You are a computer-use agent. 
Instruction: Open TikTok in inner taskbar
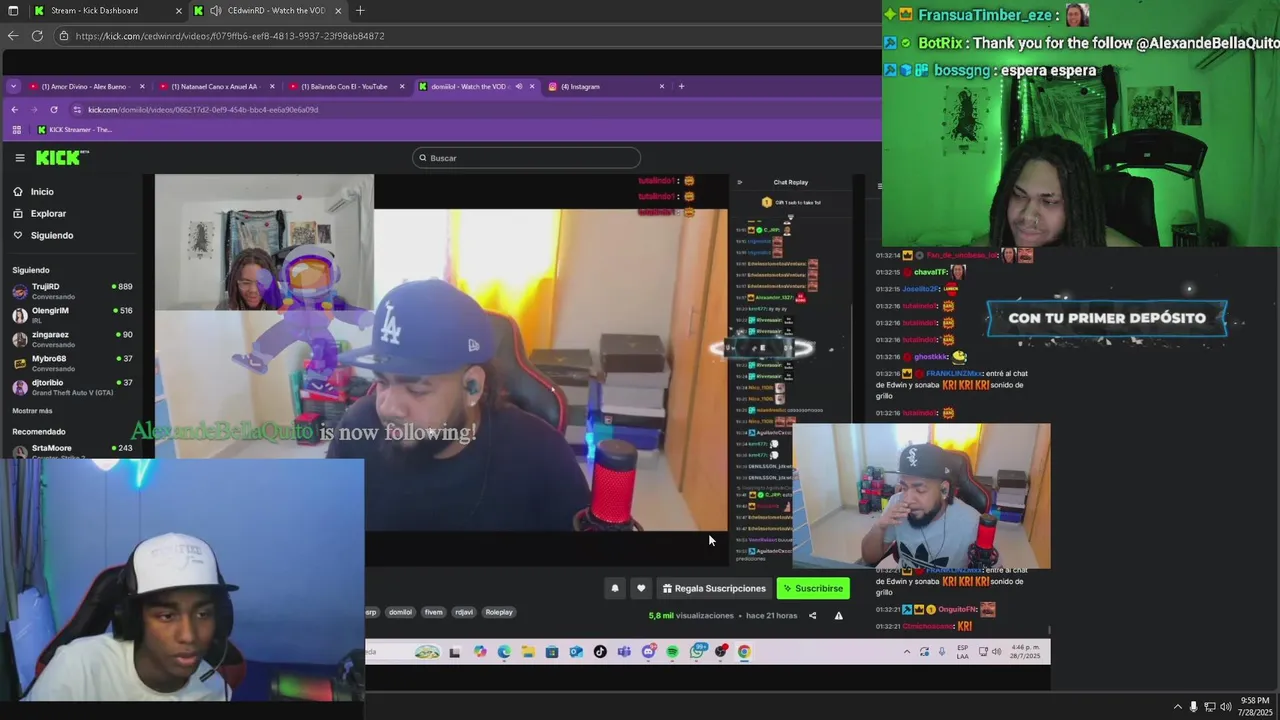pos(600,652)
